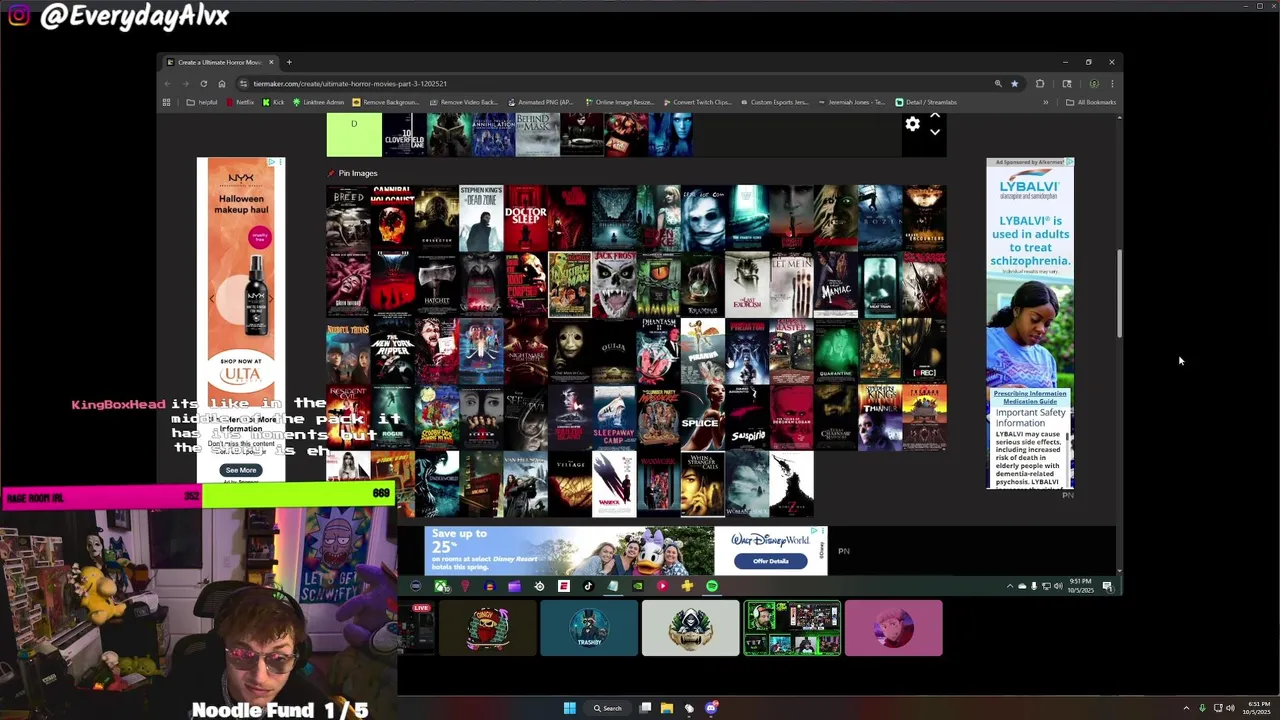This screenshot has width=1280, height=720.
Task: Click the taskbar Search box
Action: pyautogui.click(x=608, y=708)
